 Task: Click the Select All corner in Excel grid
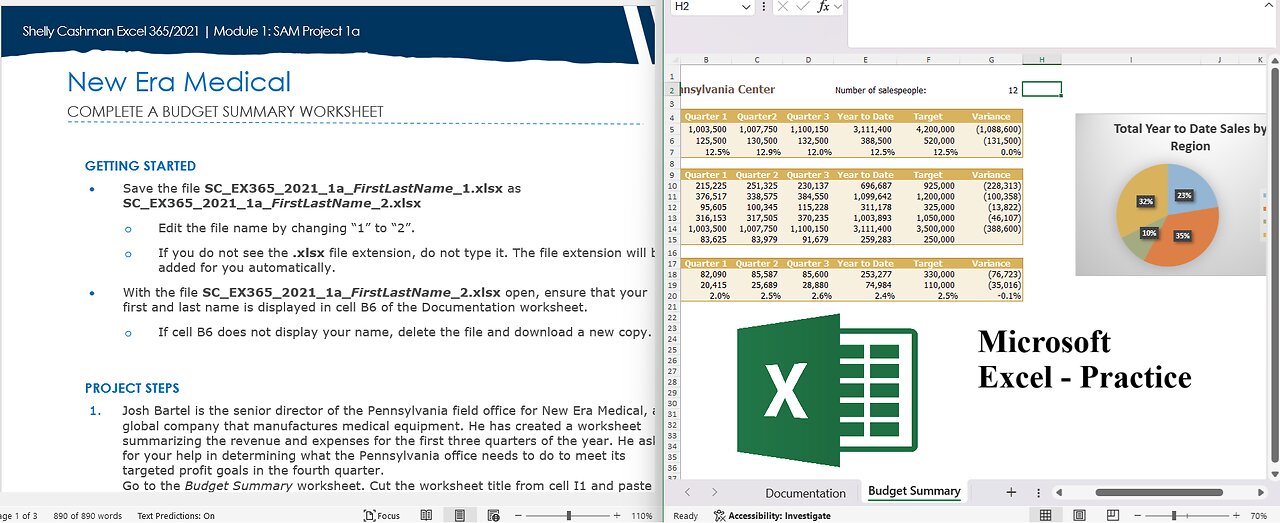675,60
